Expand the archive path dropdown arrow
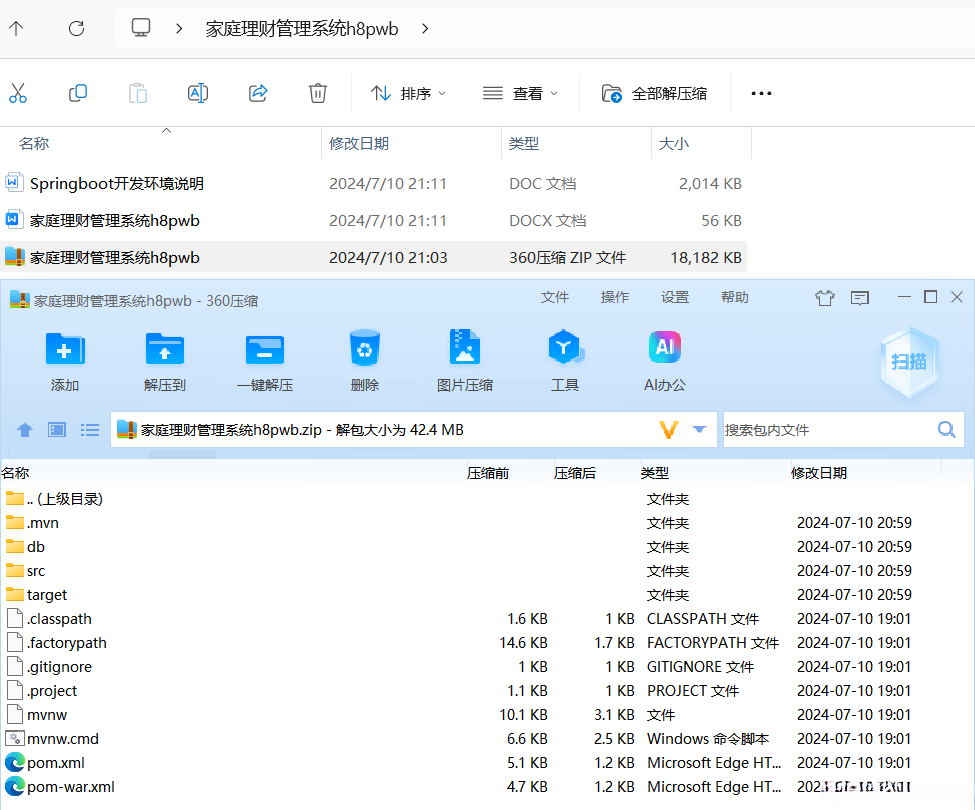 [x=700, y=429]
